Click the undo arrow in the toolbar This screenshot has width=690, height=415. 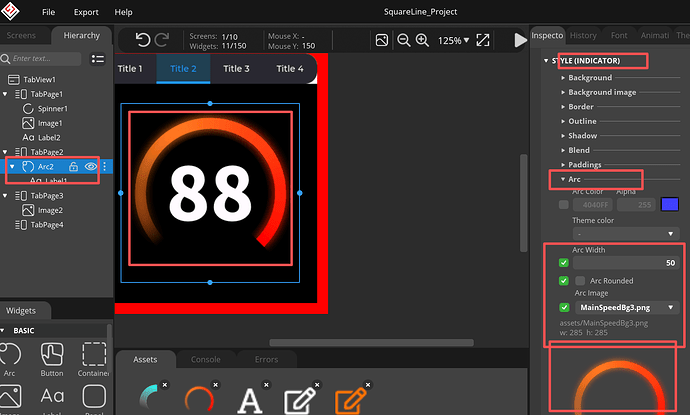(x=142, y=40)
